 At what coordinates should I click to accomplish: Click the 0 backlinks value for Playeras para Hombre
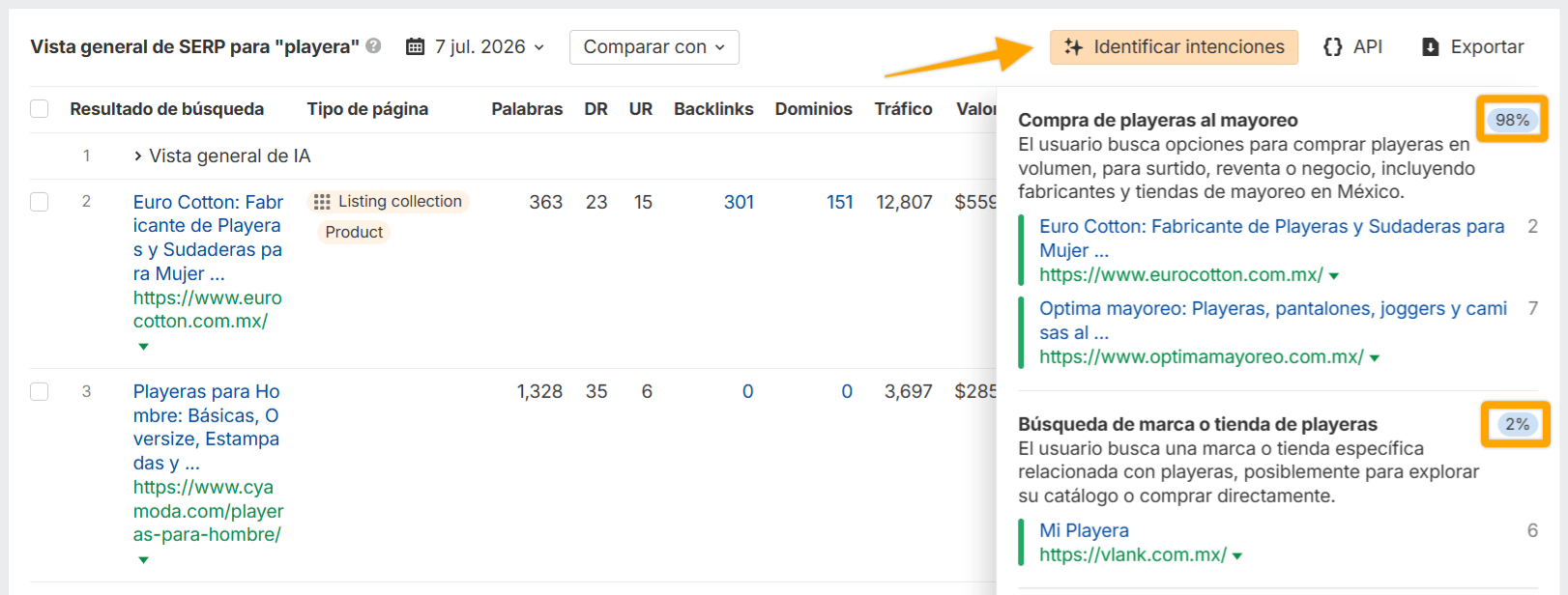pos(747,391)
